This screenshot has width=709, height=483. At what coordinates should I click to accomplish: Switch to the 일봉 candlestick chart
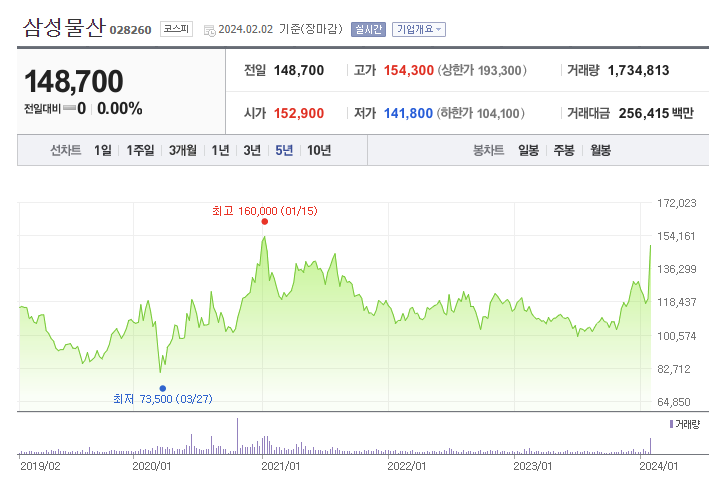pyautogui.click(x=528, y=150)
